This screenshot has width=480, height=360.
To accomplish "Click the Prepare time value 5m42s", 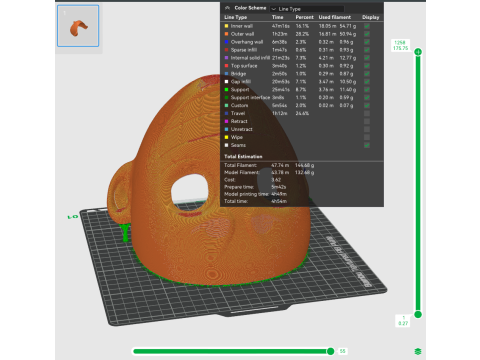I will coord(279,187).
